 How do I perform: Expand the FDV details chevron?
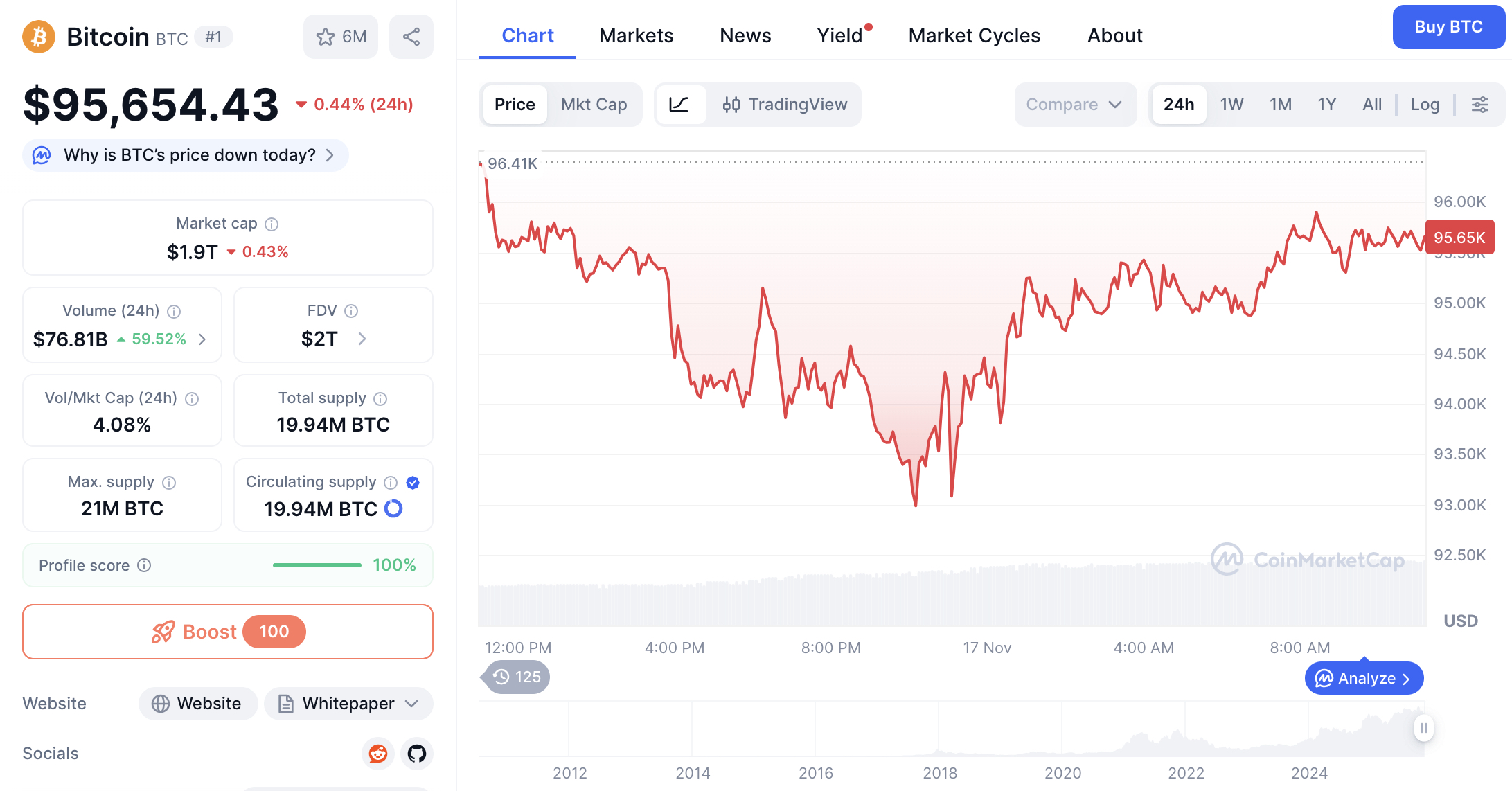tap(362, 339)
